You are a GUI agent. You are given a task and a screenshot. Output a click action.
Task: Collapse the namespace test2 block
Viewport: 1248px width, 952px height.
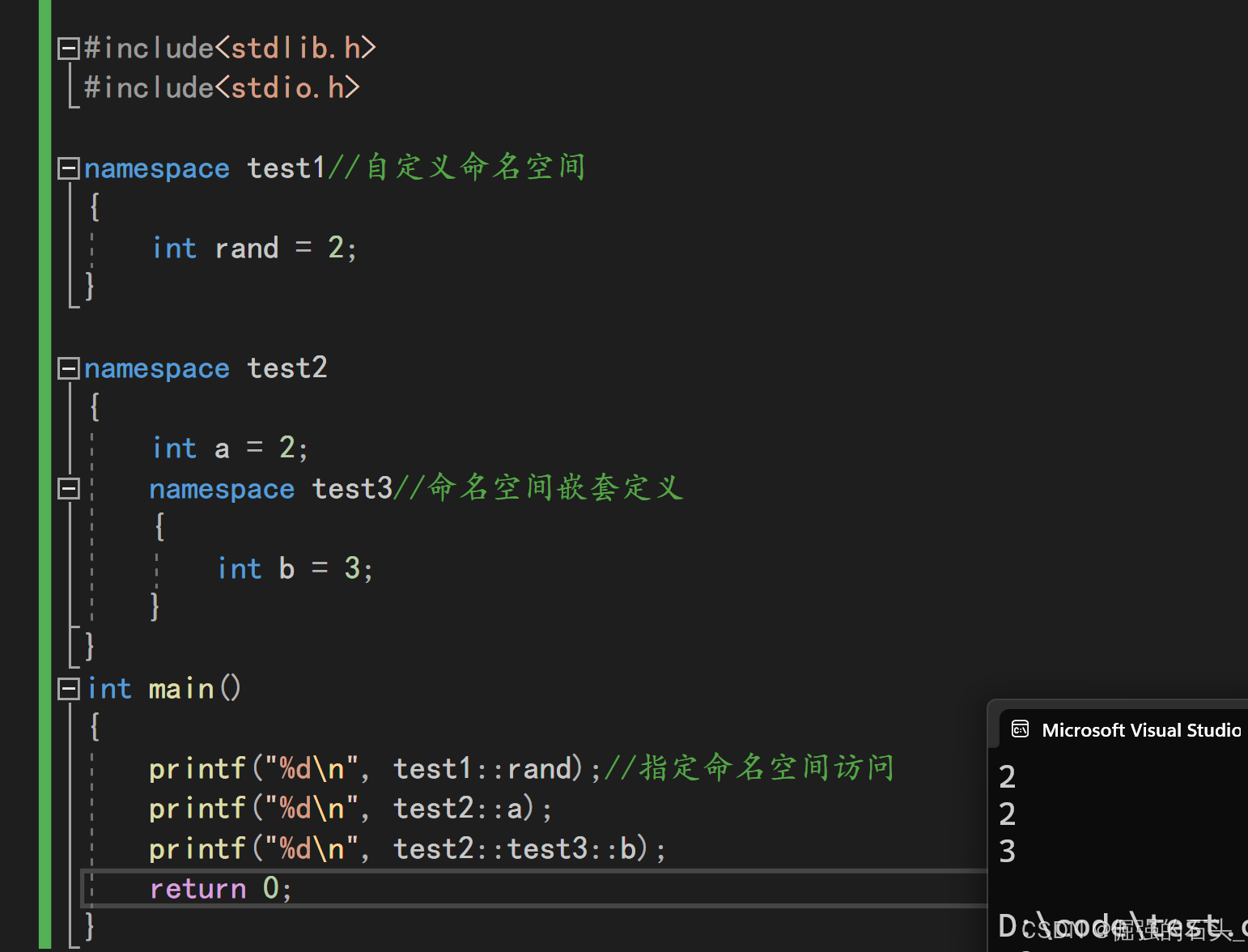point(68,368)
